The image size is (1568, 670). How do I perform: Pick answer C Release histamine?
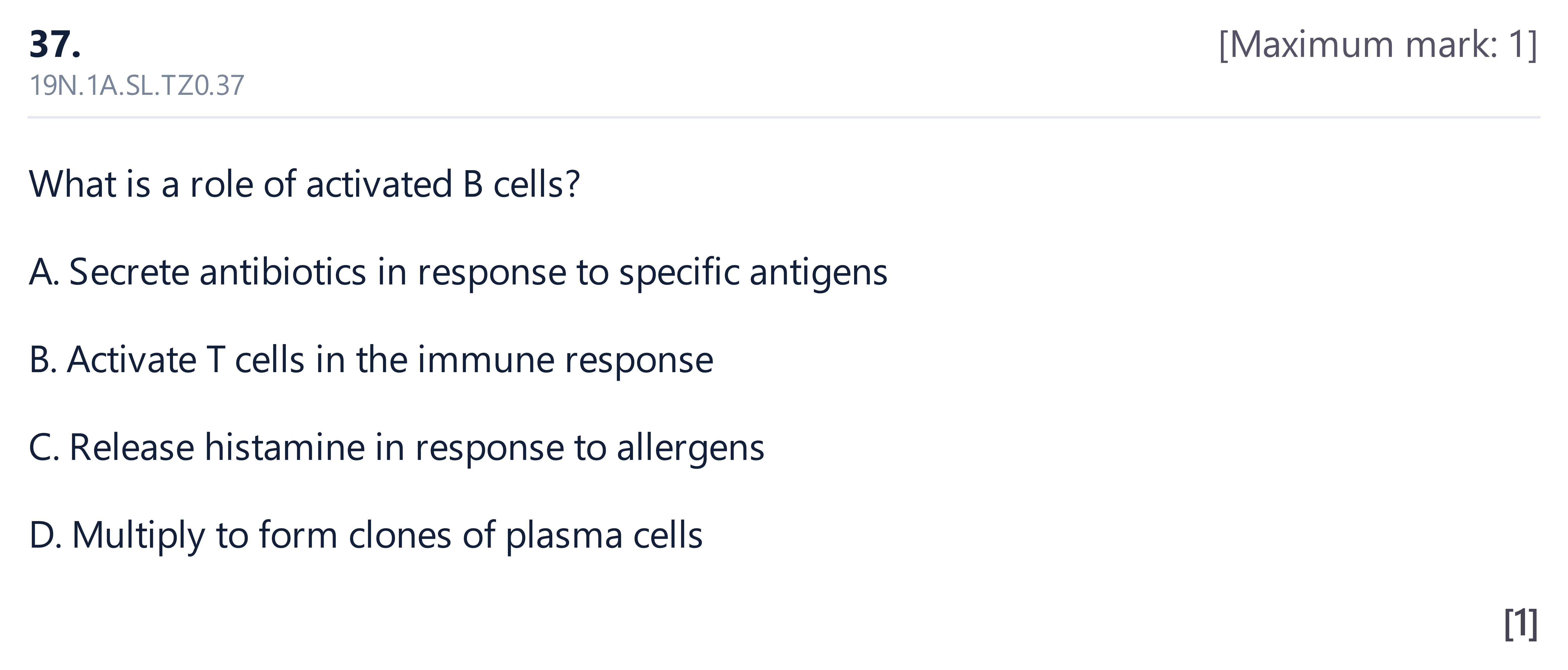click(396, 448)
